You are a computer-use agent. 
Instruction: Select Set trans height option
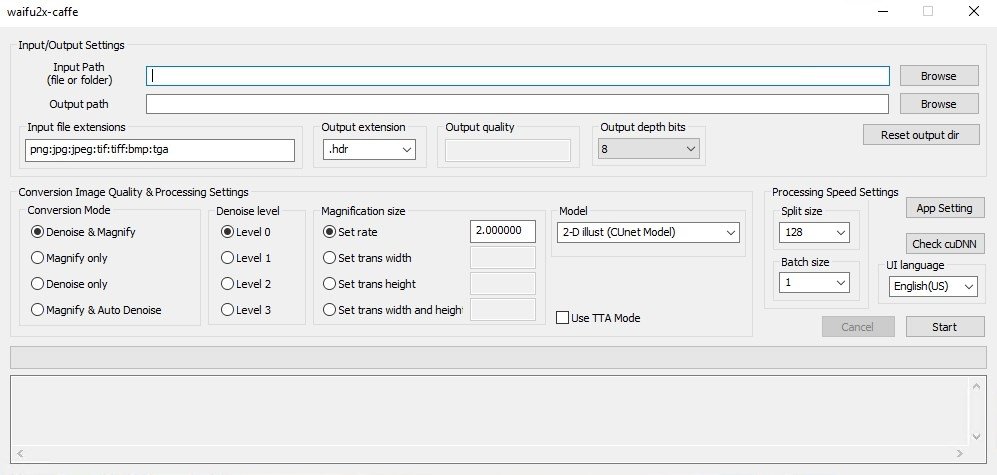tap(369, 284)
